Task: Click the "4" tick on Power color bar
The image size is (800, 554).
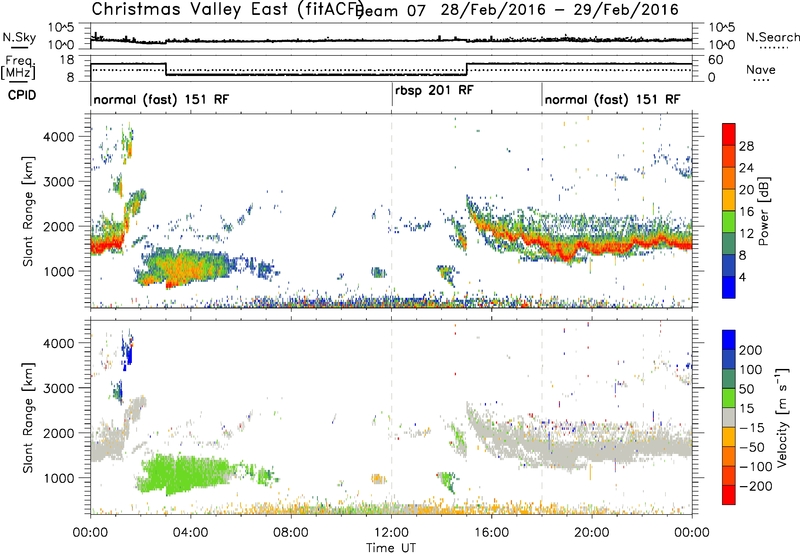Action: [x=742, y=277]
